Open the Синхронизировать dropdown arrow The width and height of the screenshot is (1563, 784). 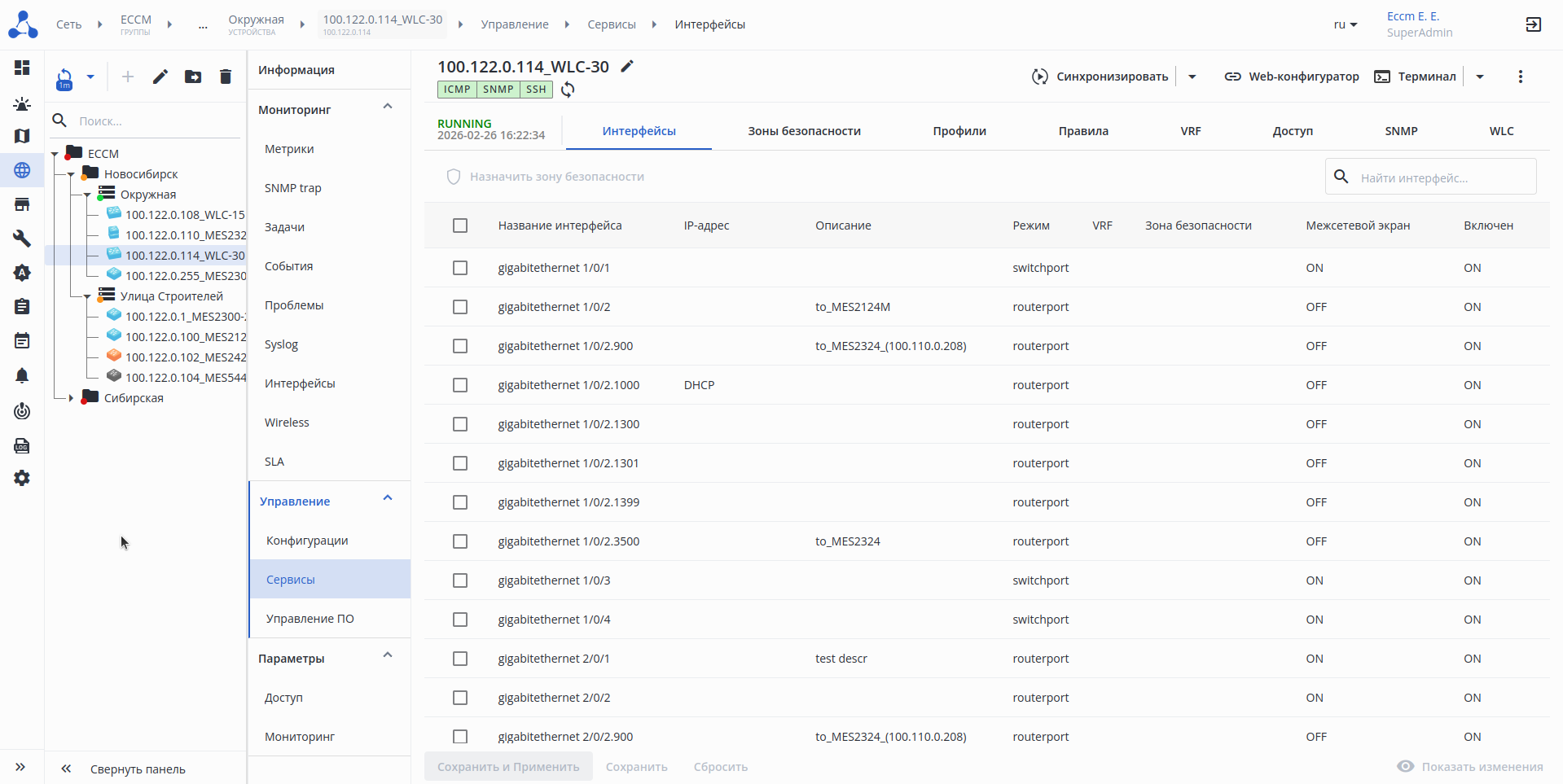pyautogui.click(x=1192, y=77)
